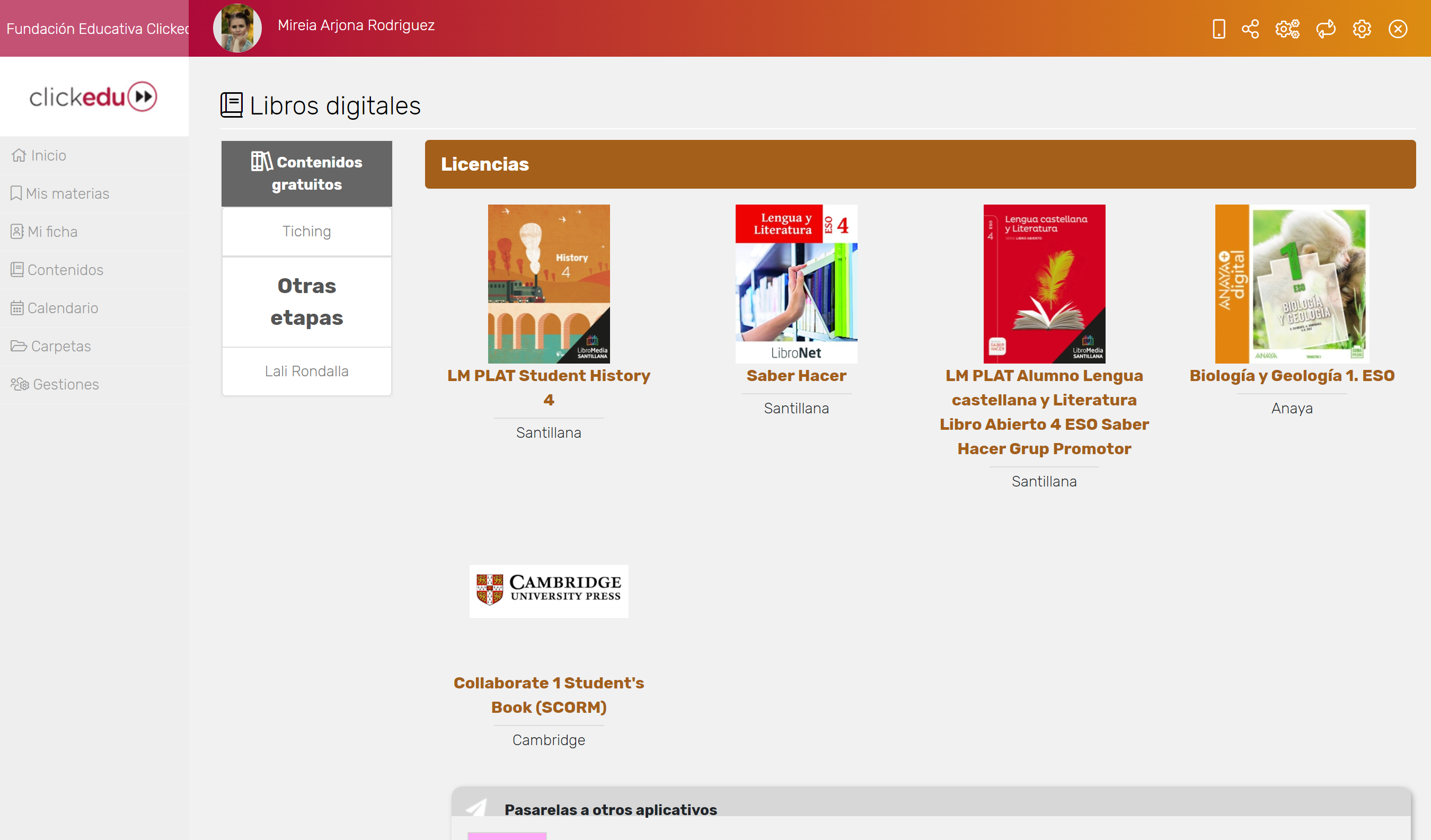Click the History 4 book cover
1431x840 pixels.
point(549,284)
